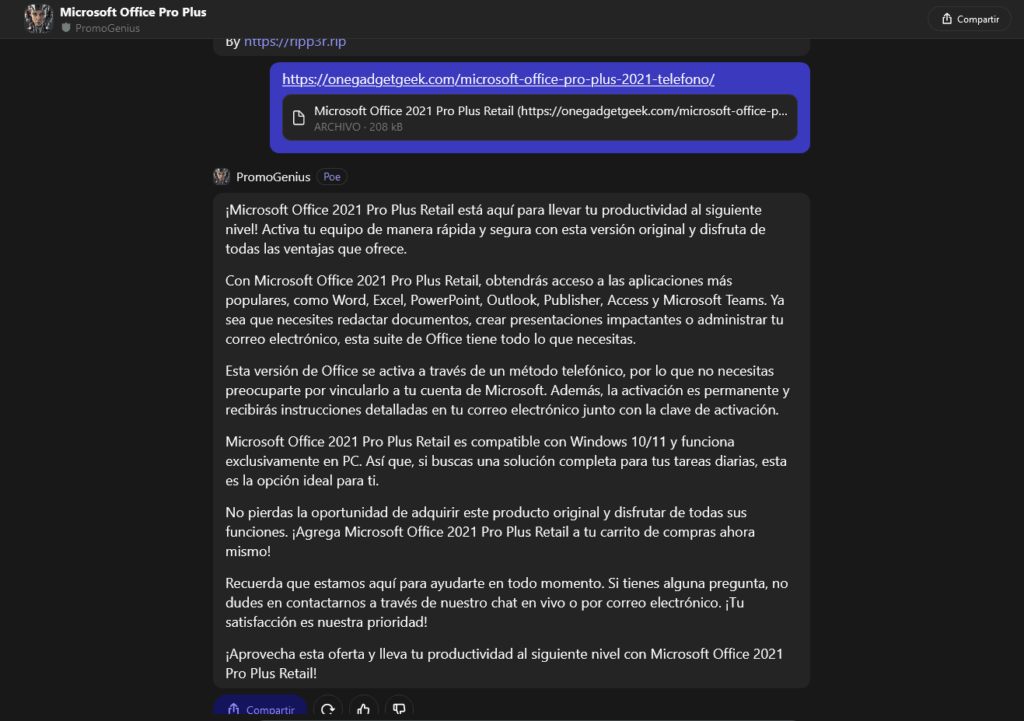The image size is (1024, 721).
Task: Open the onegadgetgeek.com Microsoft Office link
Action: coord(498,79)
